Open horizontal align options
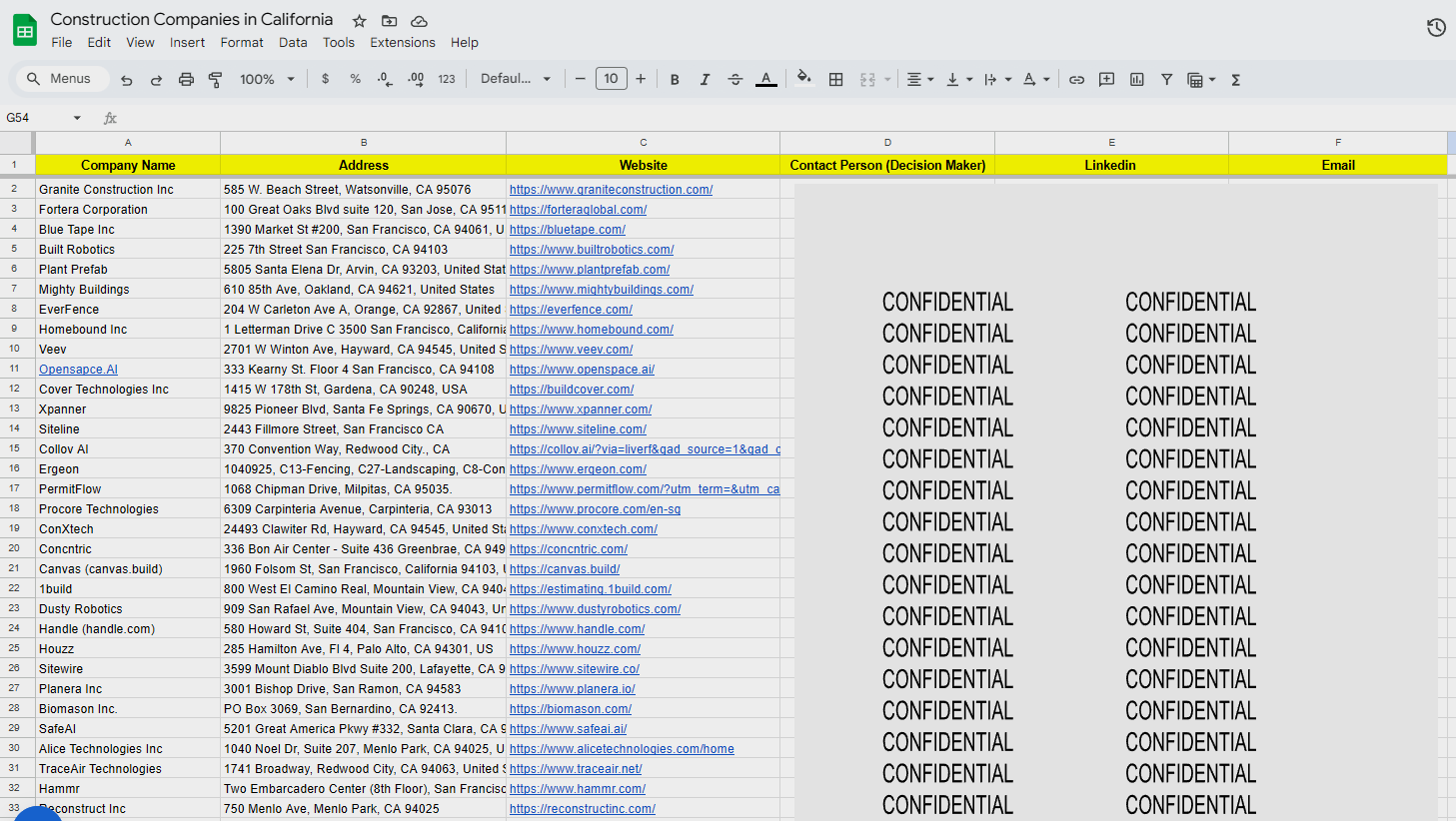 [919, 80]
